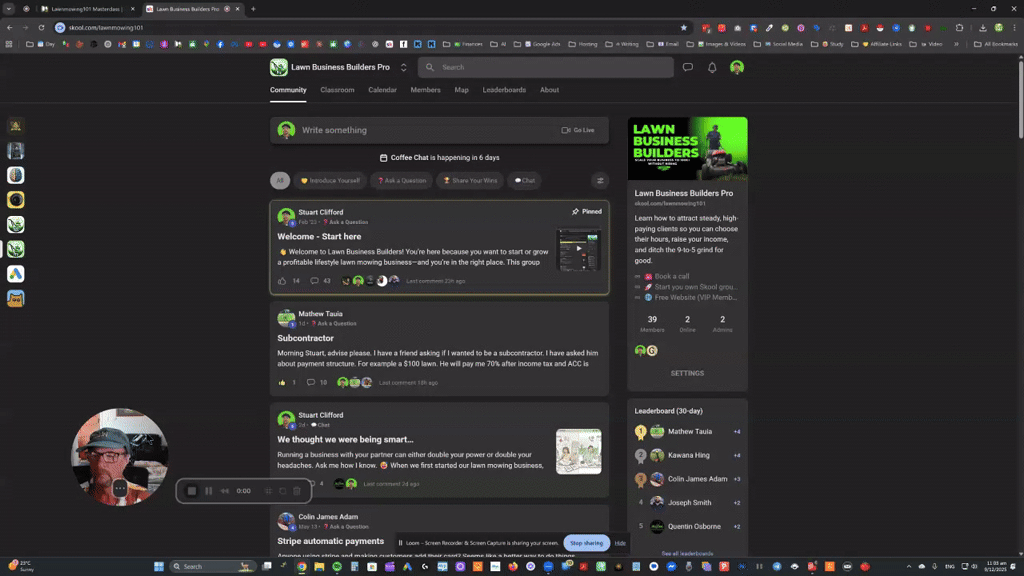
Task: Open the tab search dropdown in Chrome
Action: [8, 9]
